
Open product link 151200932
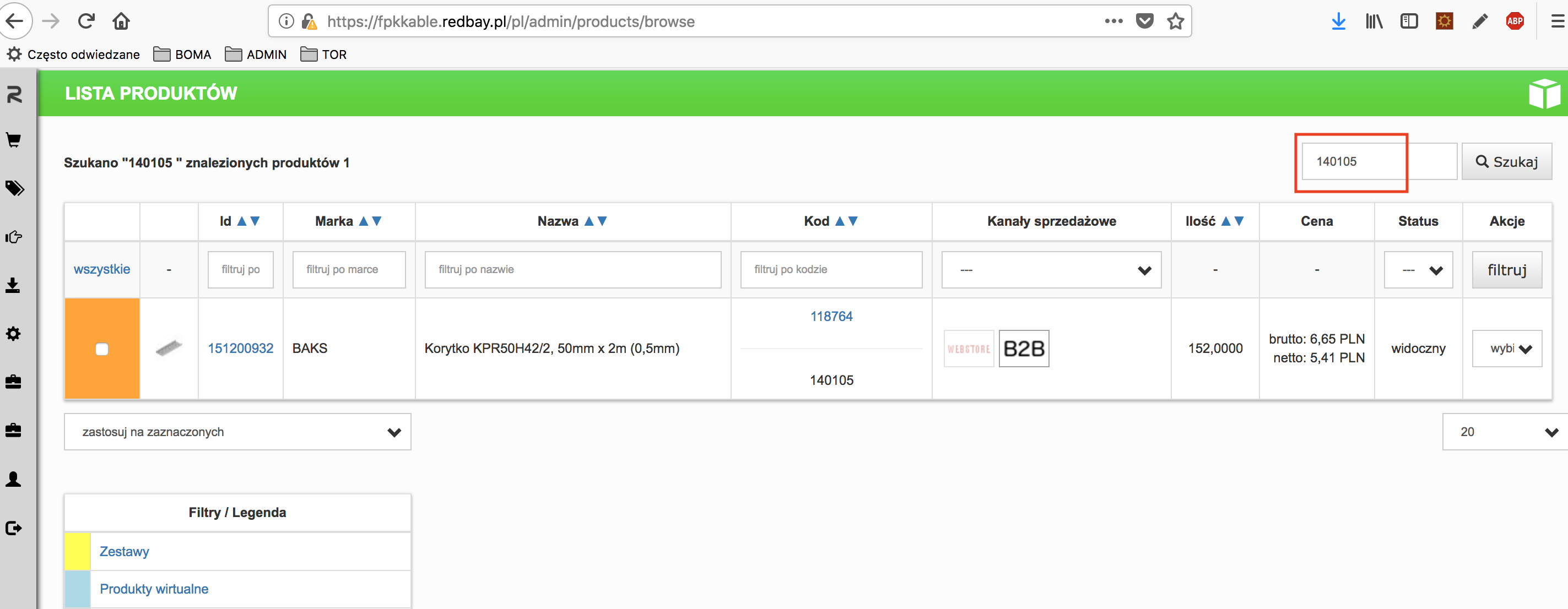(240, 349)
